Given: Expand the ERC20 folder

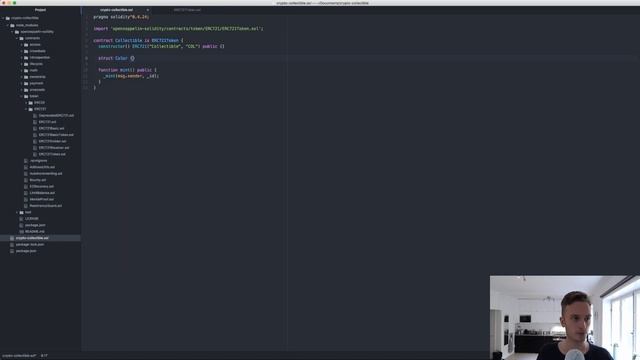Looking at the screenshot, I should [26, 103].
